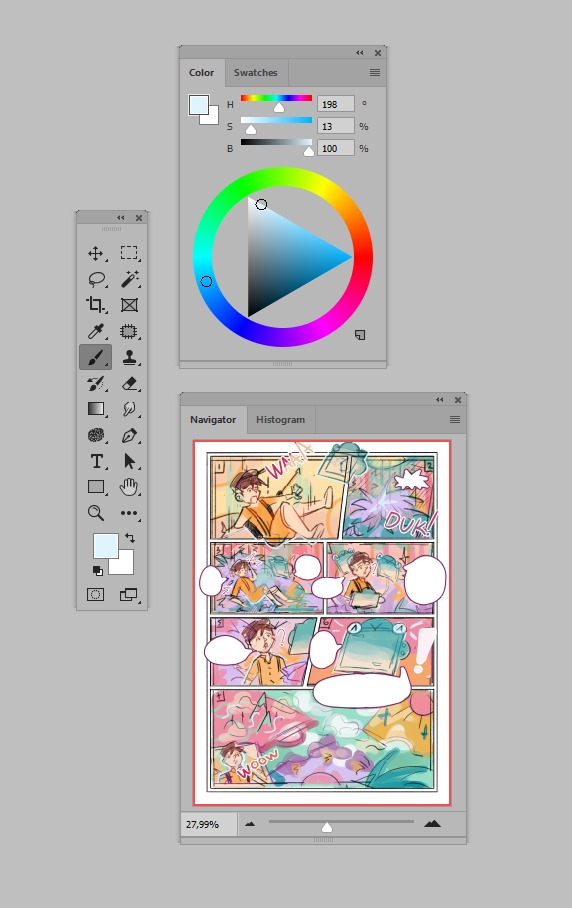Toggle Quick Mask mode
Viewport: 572px width, 908px height.
click(x=96, y=594)
